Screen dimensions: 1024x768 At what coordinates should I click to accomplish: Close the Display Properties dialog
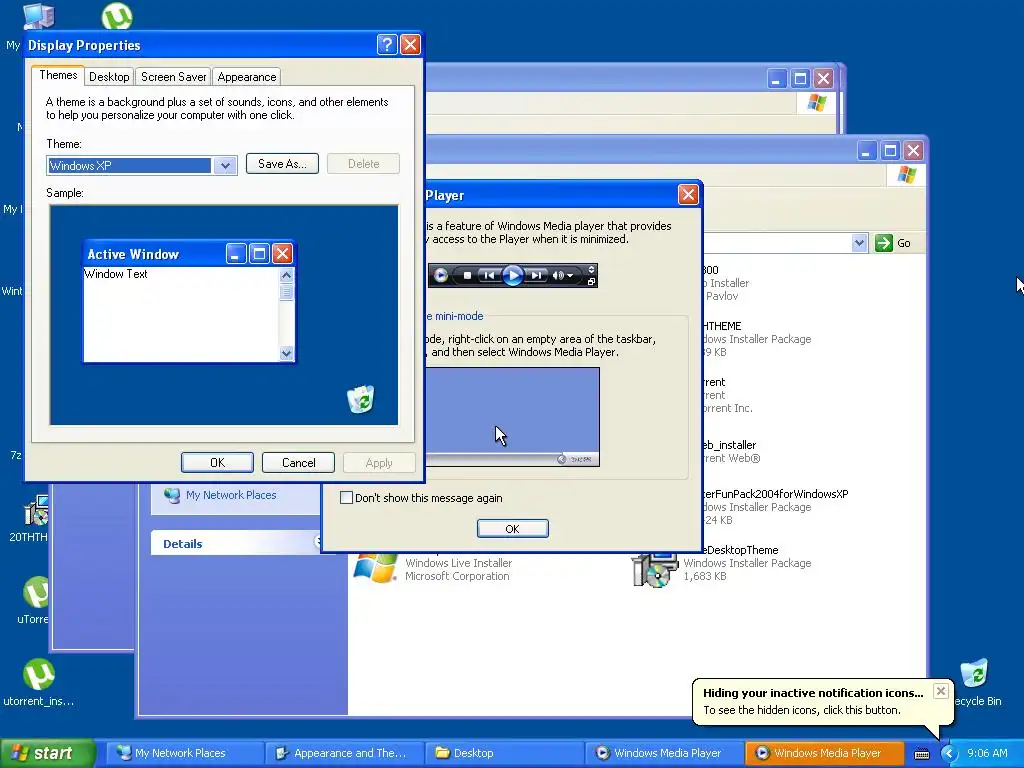click(x=410, y=44)
